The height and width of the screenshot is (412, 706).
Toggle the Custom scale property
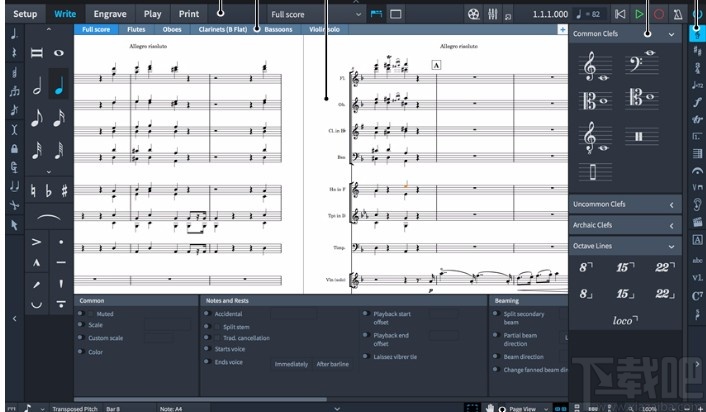[80, 338]
